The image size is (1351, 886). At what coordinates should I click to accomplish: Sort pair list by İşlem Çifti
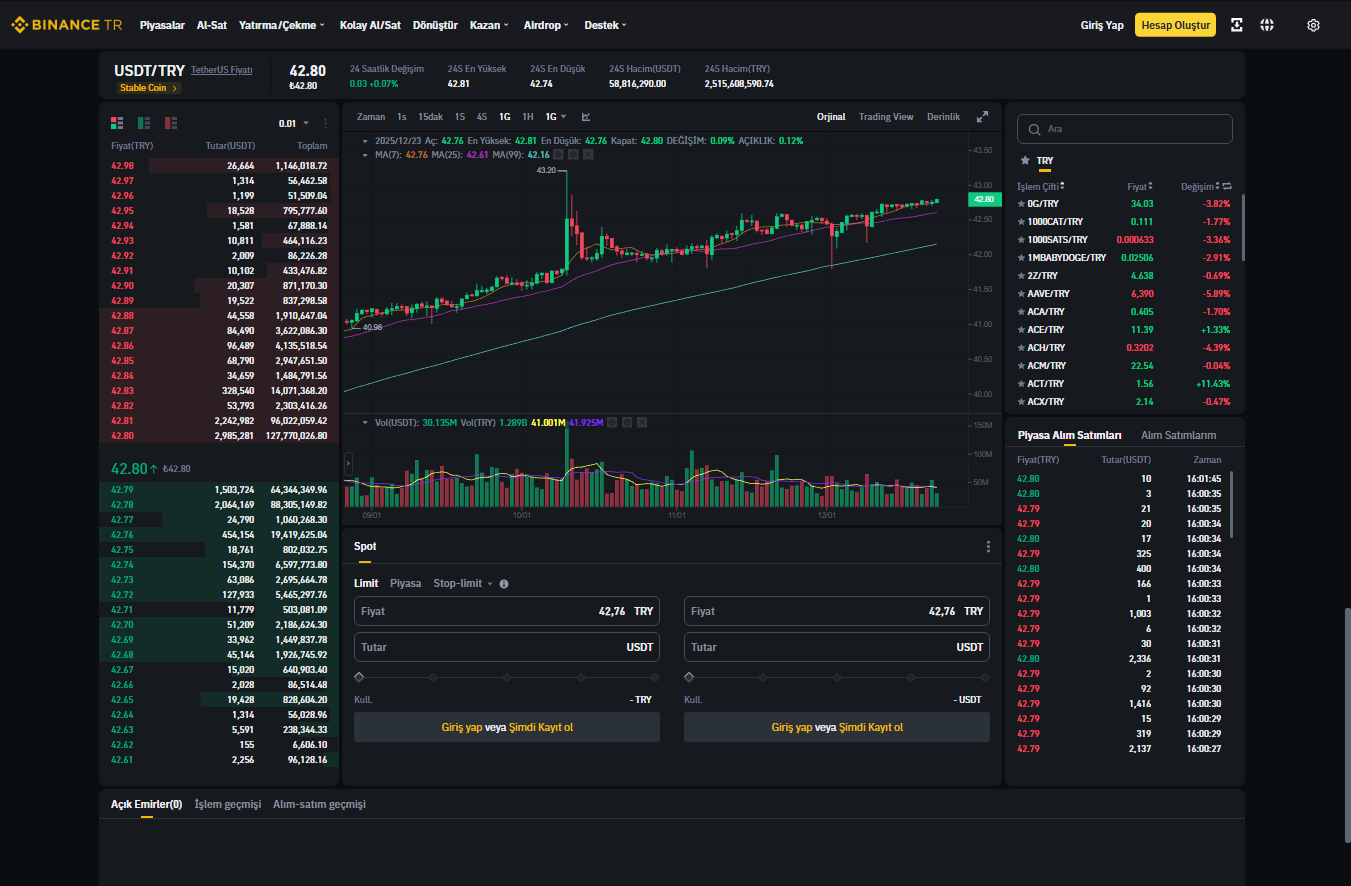pyautogui.click(x=1041, y=187)
